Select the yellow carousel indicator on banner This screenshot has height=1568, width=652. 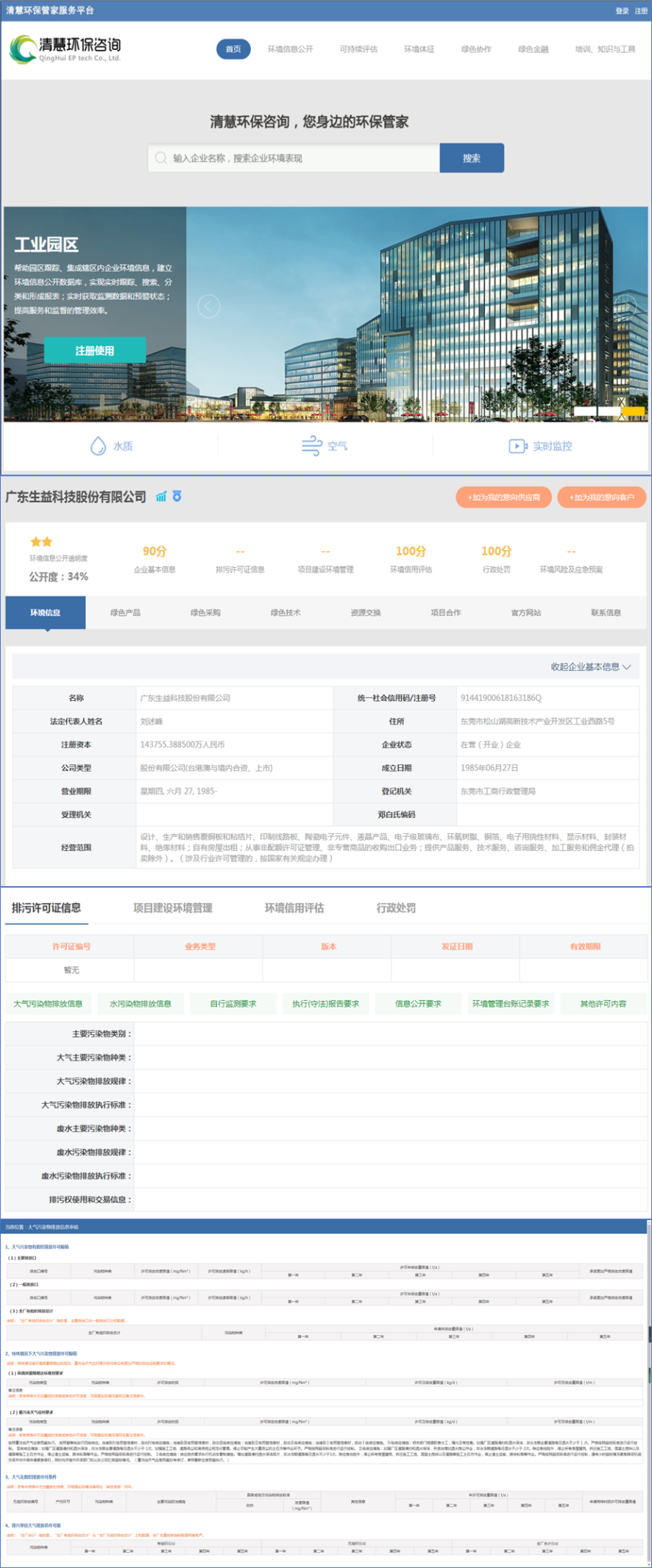(633, 410)
